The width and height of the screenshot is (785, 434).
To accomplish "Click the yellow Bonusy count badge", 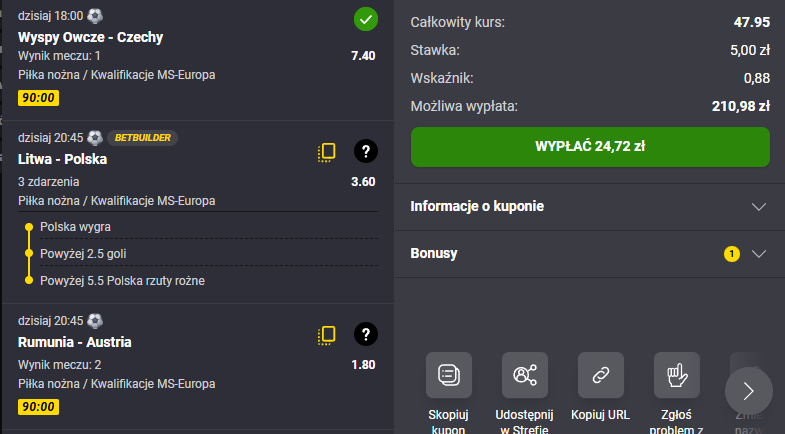I will click(x=732, y=254).
